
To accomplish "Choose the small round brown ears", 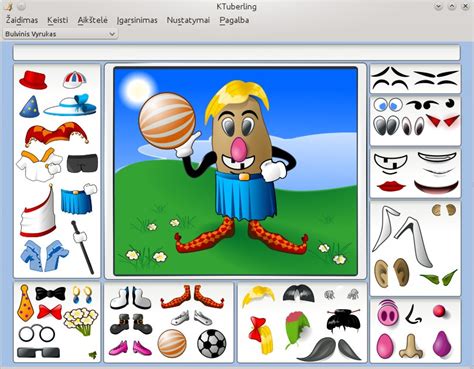I will click(444, 210).
